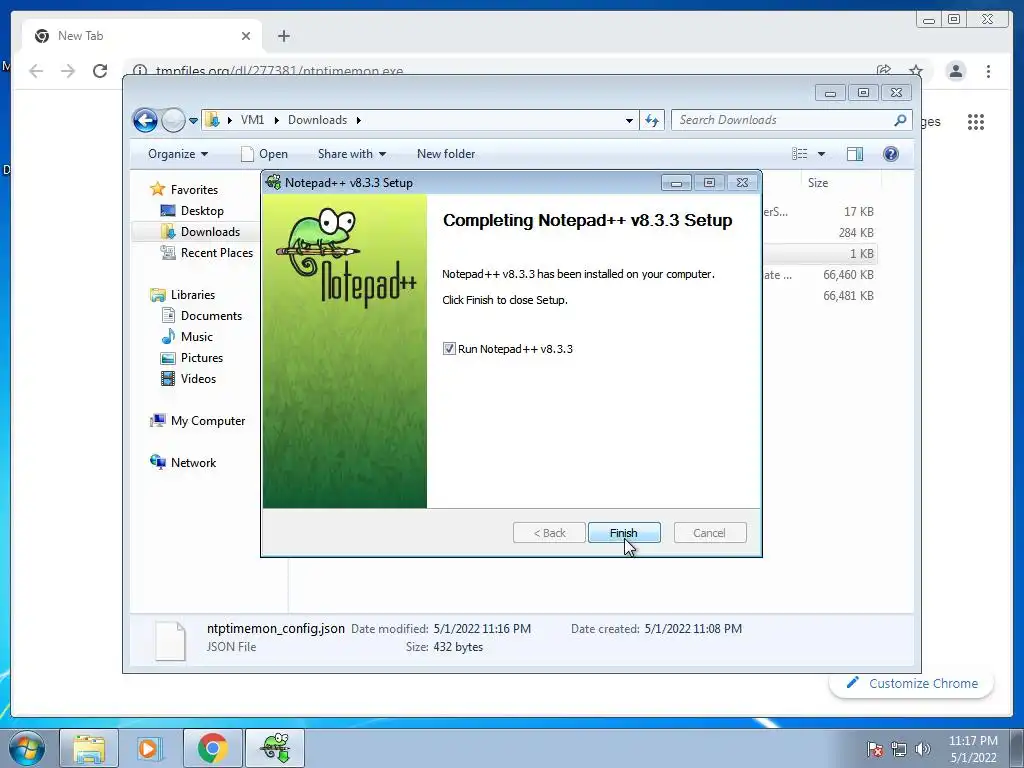Click Explorer back navigation arrow
1024x768 pixels.
point(145,120)
